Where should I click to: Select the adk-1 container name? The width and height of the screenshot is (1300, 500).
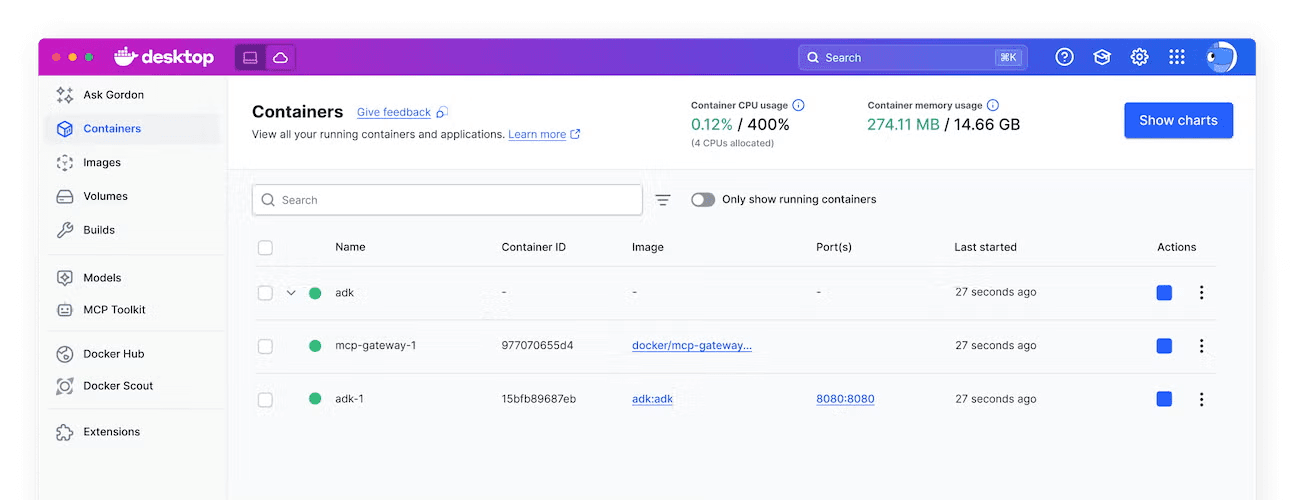coord(349,399)
